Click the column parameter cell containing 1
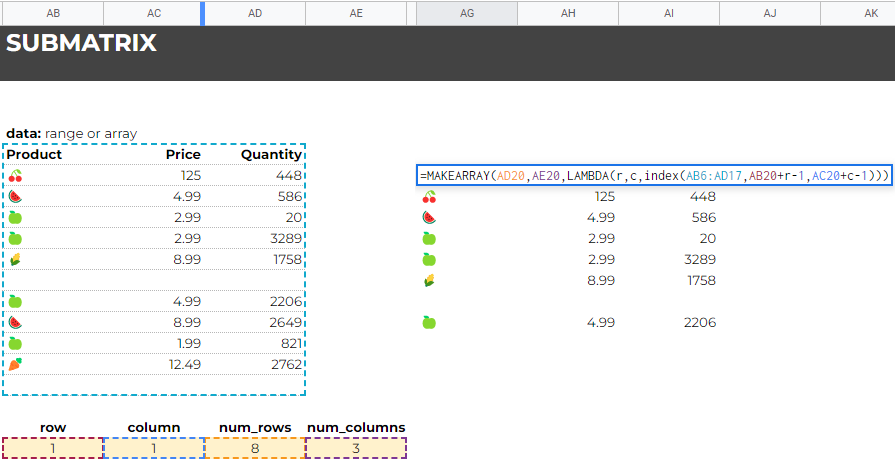Viewport: 895px width, 467px height. click(x=154, y=448)
